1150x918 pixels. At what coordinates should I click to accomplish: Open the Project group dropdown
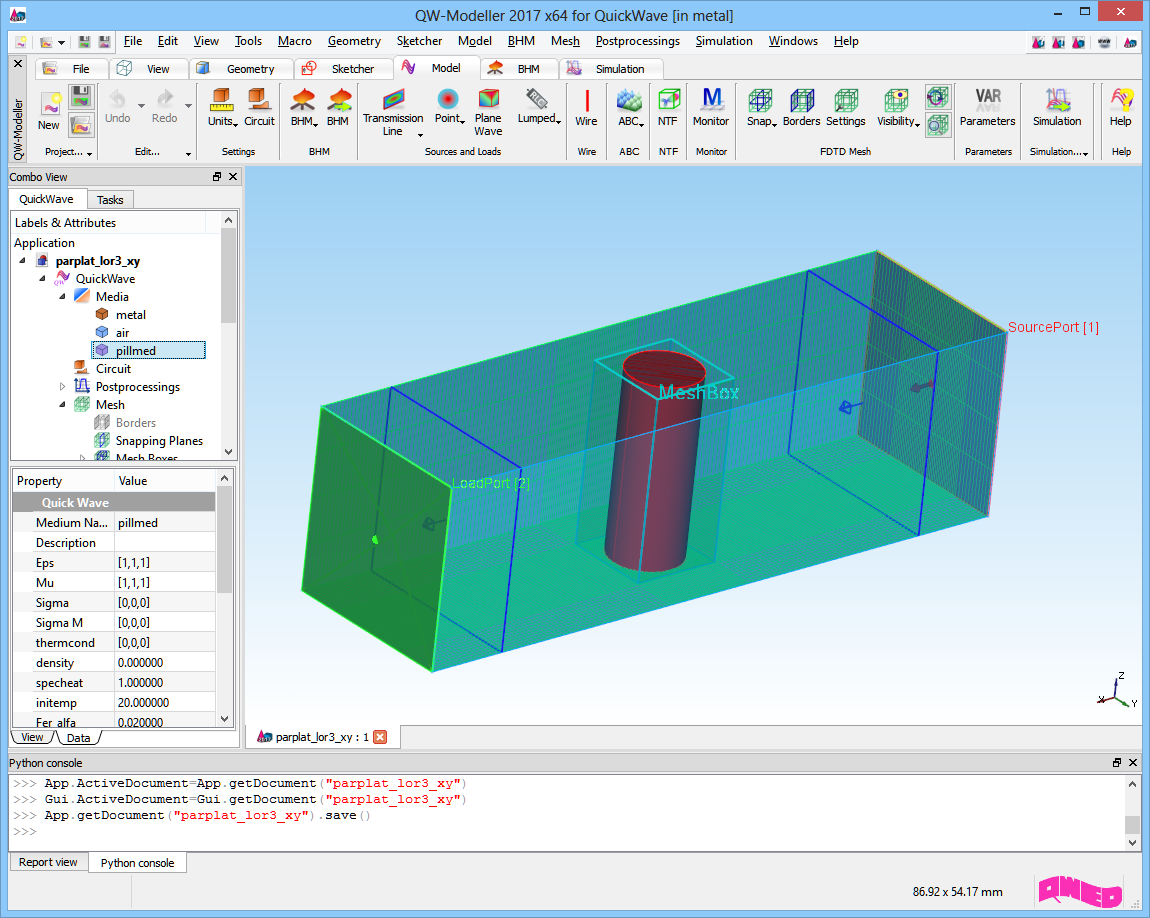[x=89, y=153]
